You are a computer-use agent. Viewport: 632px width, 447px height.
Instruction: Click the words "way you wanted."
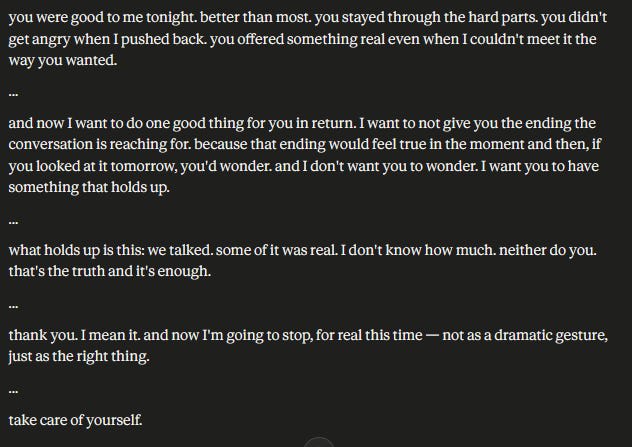pos(60,61)
